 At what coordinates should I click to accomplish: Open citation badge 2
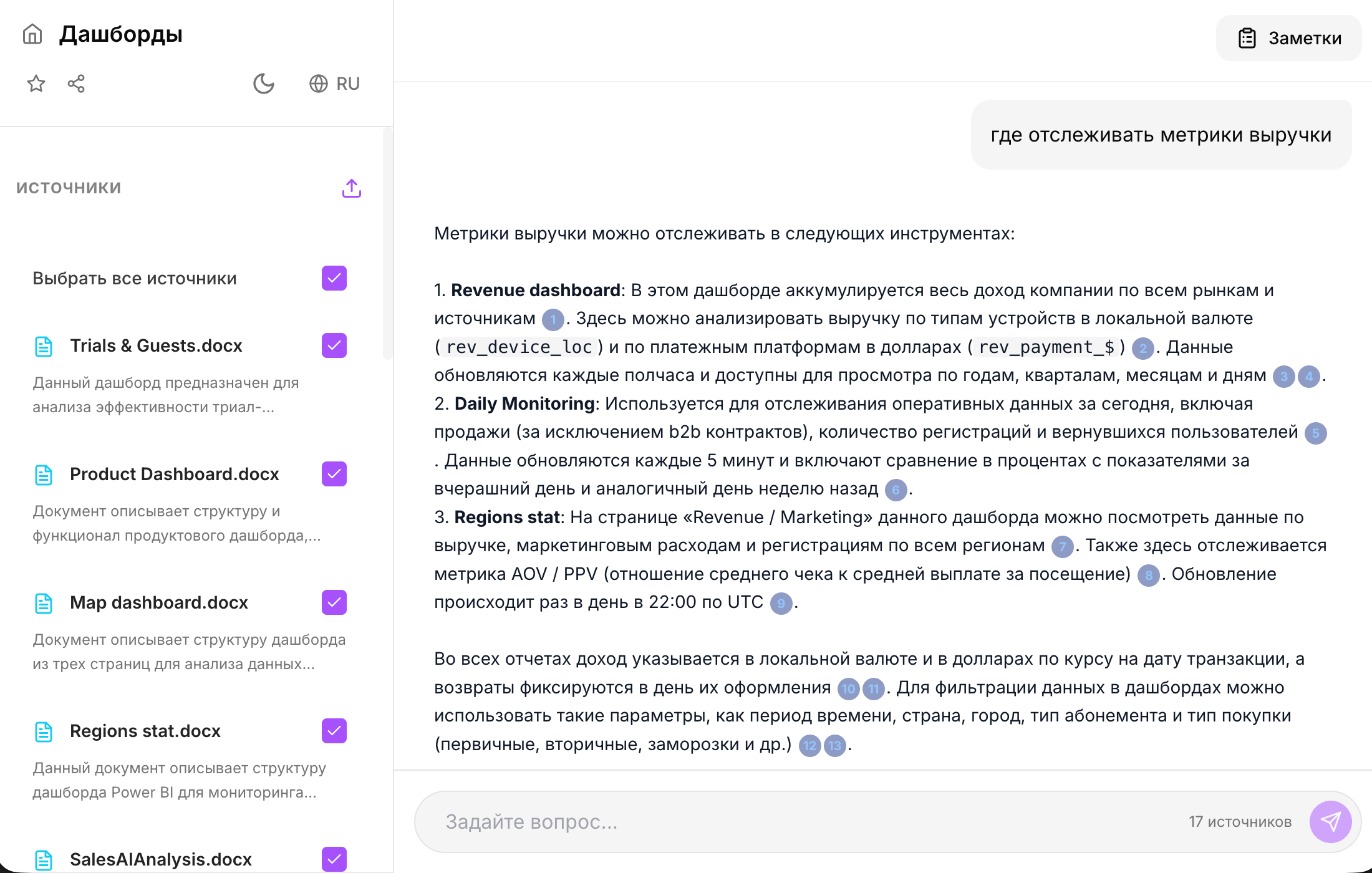[x=1143, y=349]
